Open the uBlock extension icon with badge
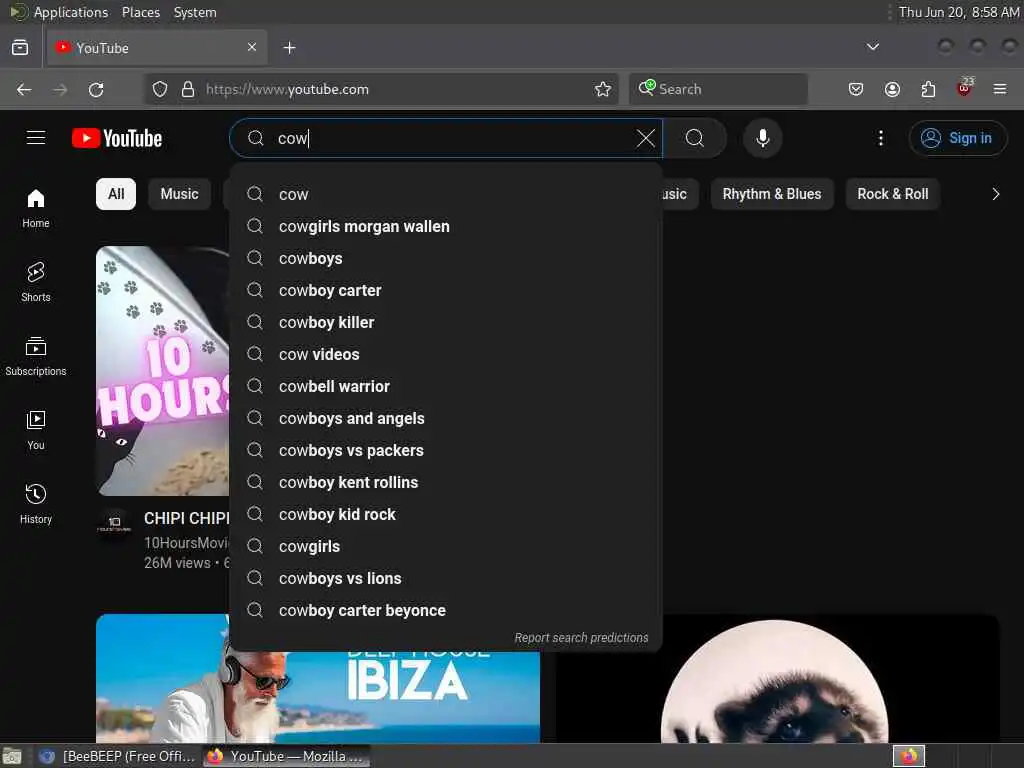The image size is (1024, 768). click(x=964, y=88)
